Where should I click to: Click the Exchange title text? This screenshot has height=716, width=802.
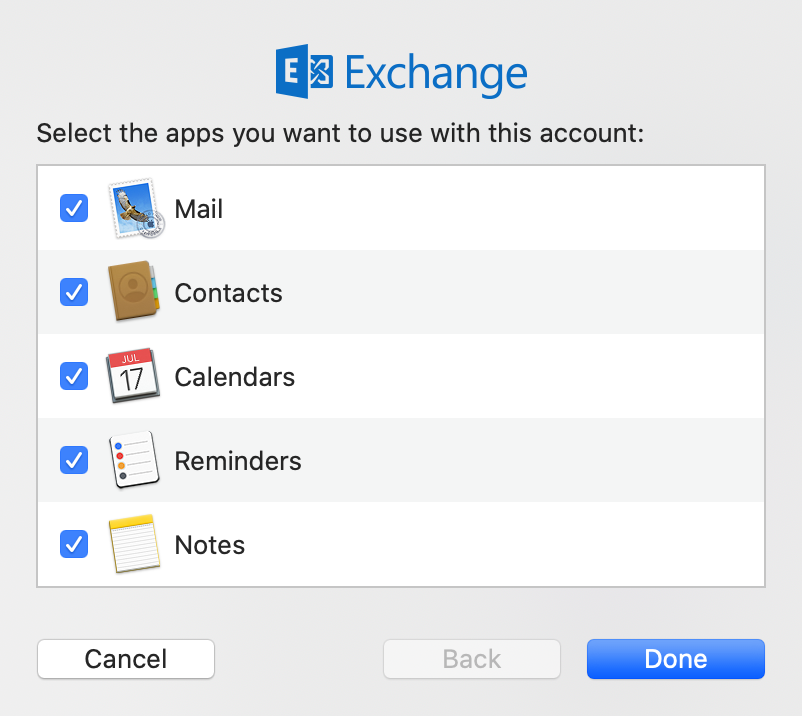[435, 75]
